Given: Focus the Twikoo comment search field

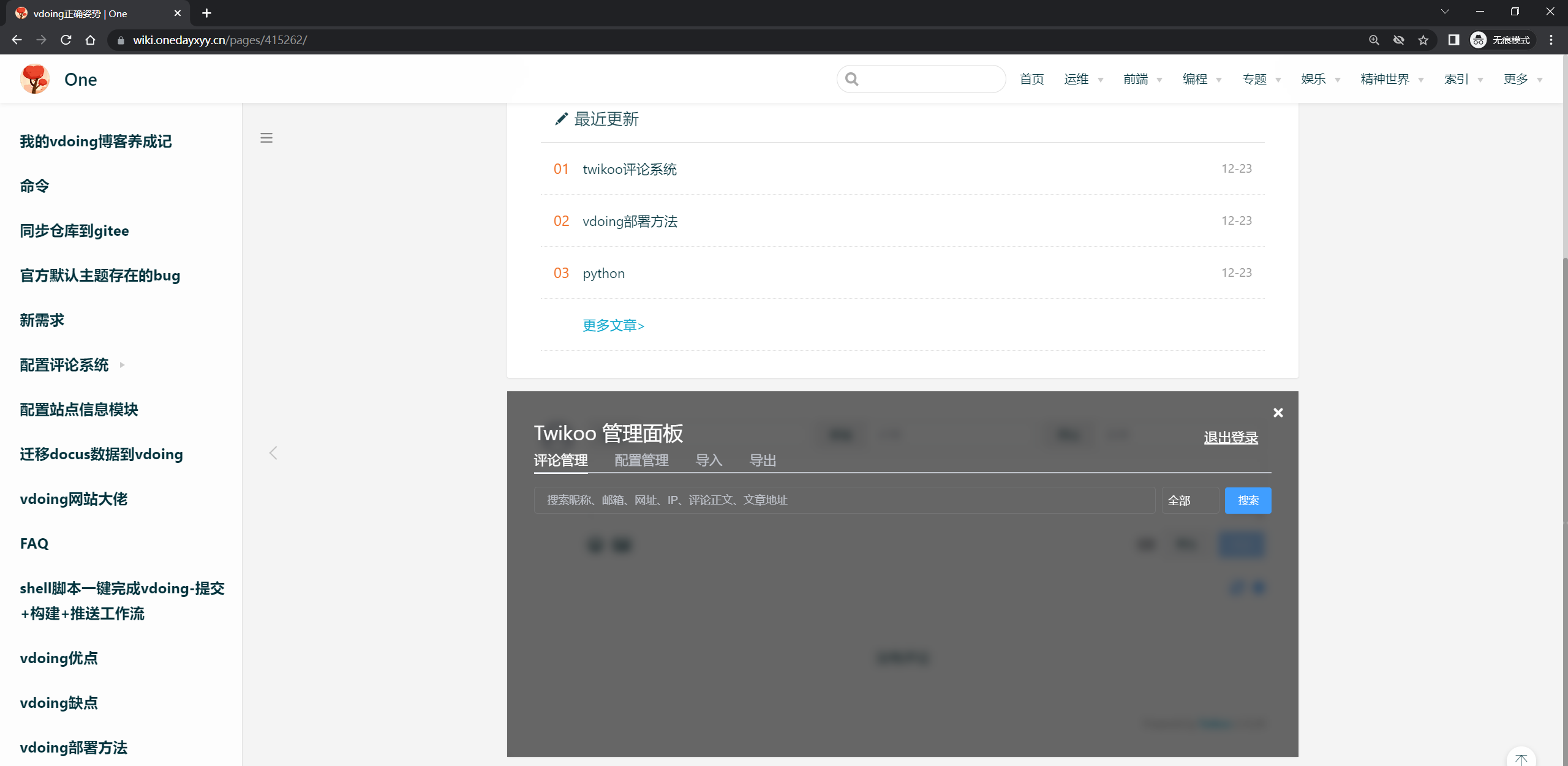Looking at the screenshot, I should point(845,500).
